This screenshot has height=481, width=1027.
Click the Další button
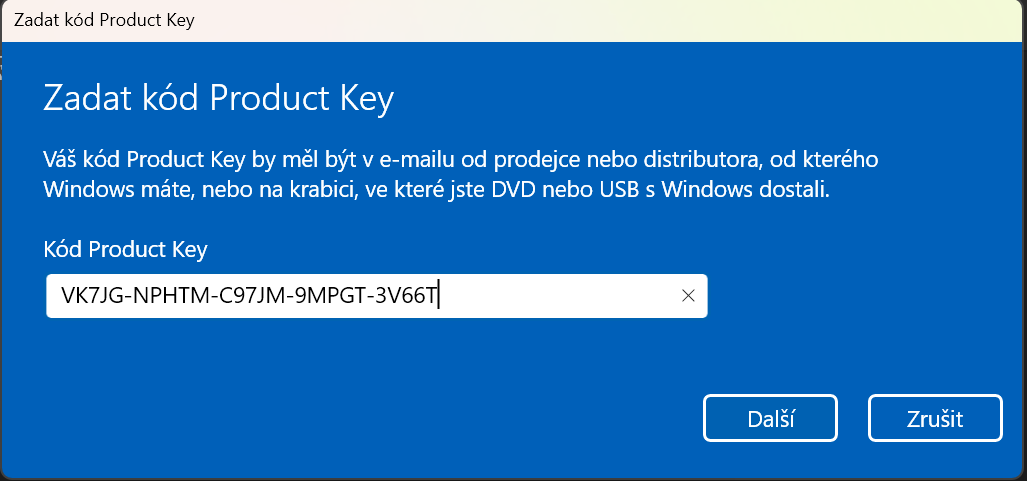point(770,418)
